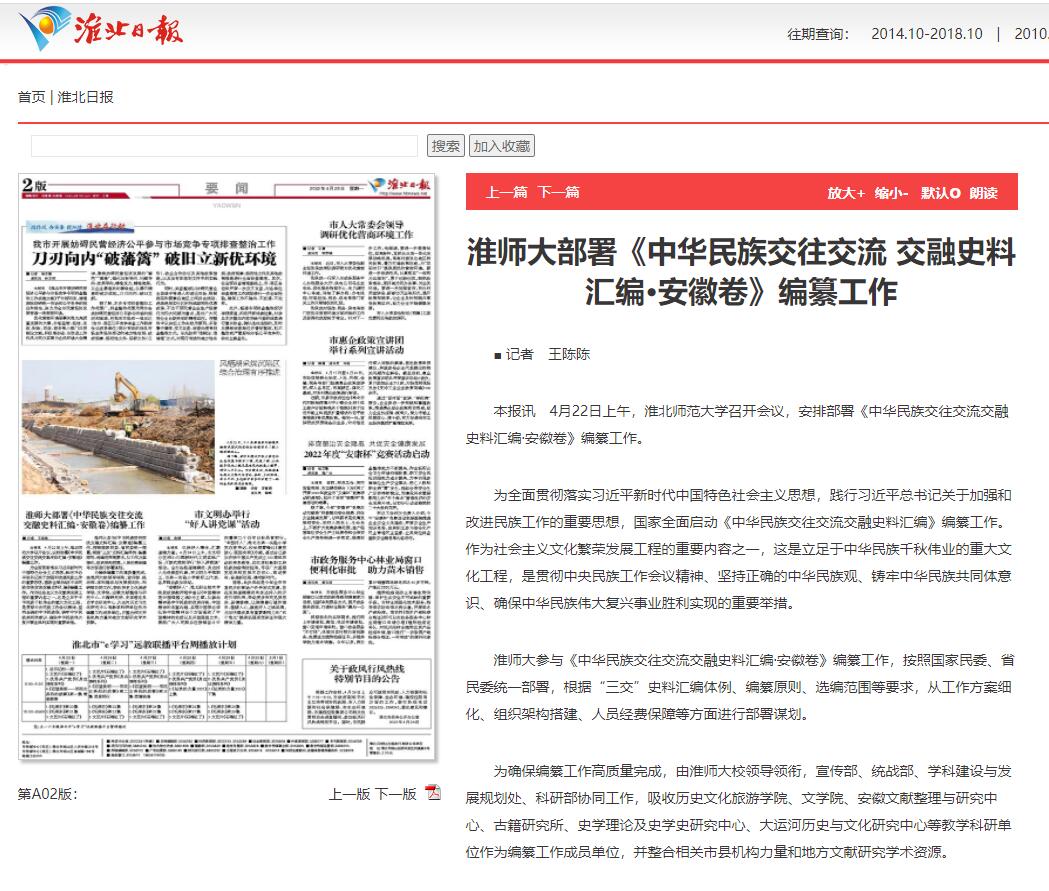Screen dimensions: 1049x891
Task: Open 市政务服务中心林业局窗口 article
Action: tap(367, 565)
